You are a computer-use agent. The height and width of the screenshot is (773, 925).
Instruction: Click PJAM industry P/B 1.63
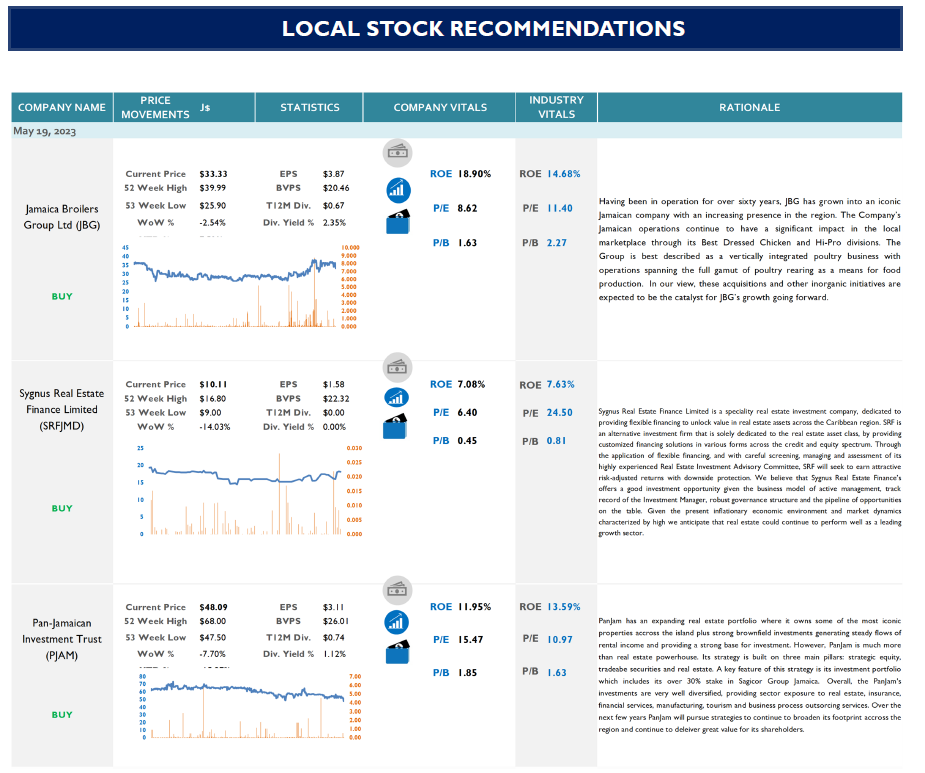pyautogui.click(x=556, y=673)
